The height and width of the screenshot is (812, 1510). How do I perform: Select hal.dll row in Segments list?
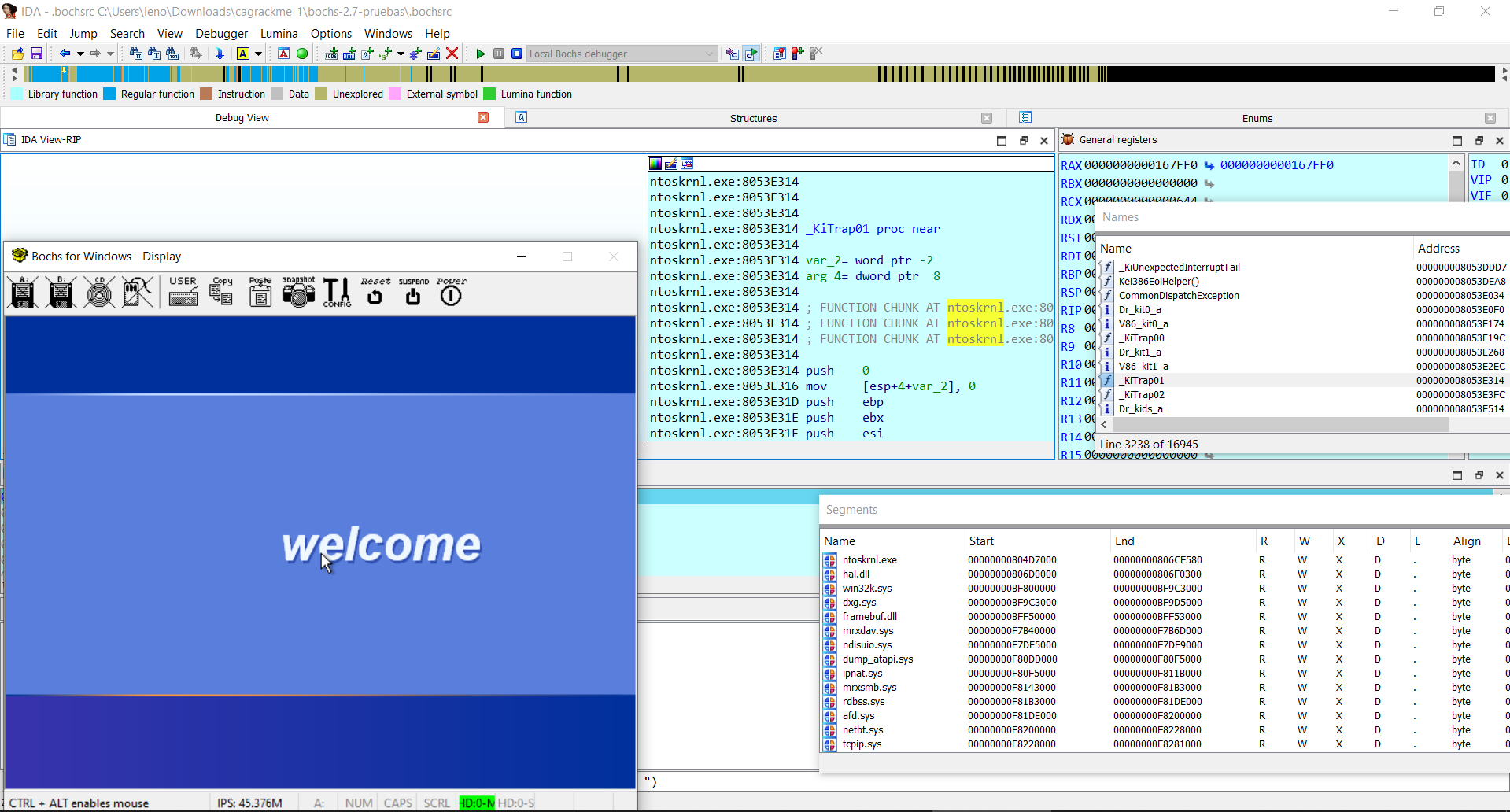[1165, 574]
